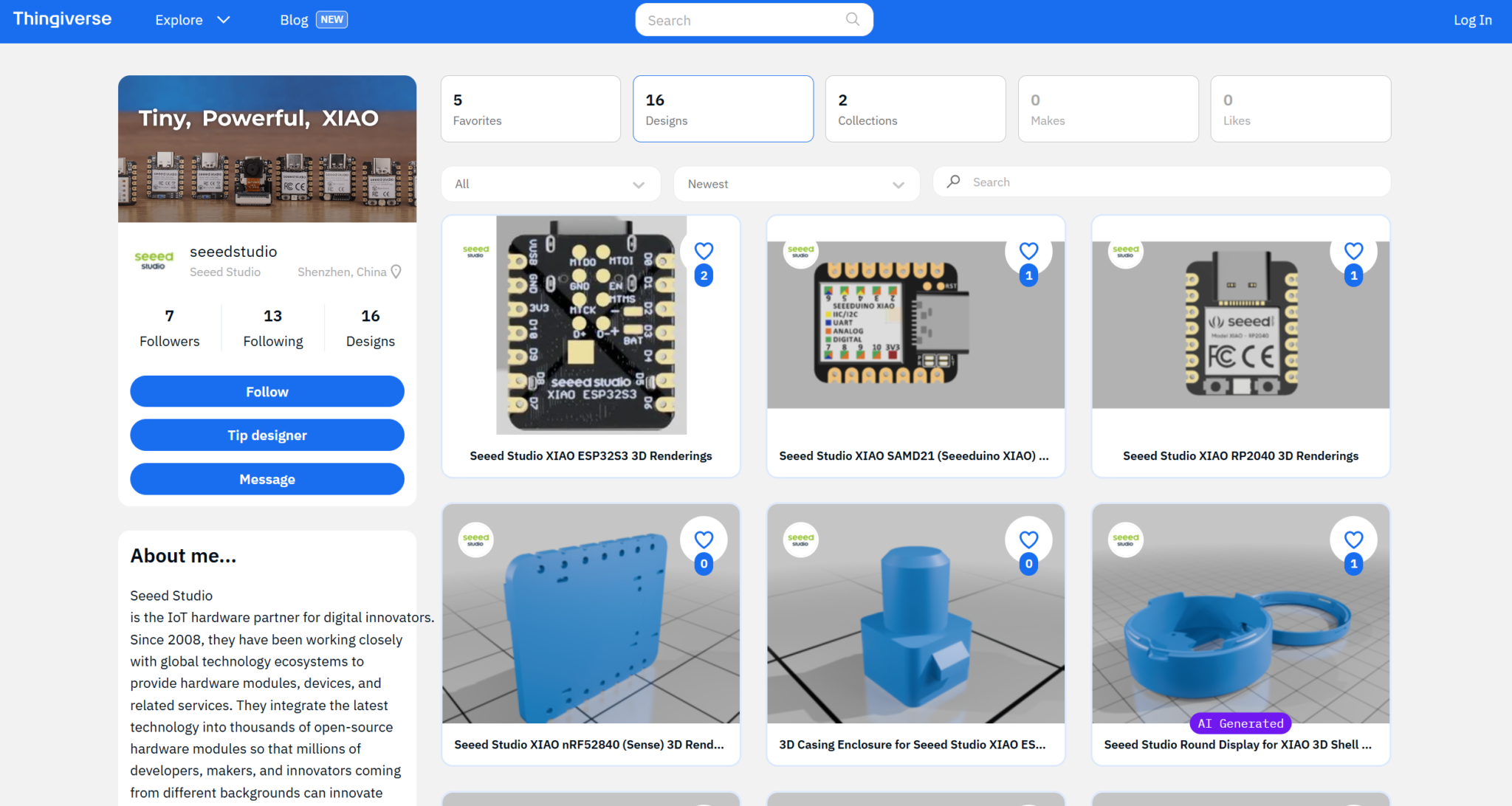Favorite the Seeed Studio XIAO ESP32S3 design
1512x806 pixels.
tap(703, 251)
